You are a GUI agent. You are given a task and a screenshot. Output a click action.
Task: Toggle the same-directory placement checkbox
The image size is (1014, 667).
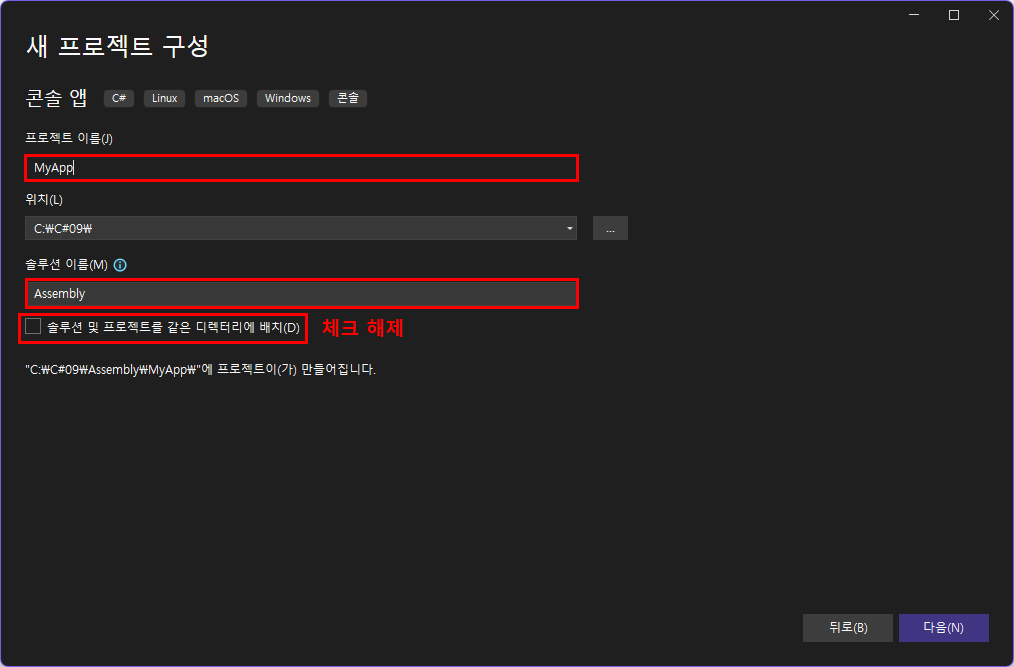[33, 326]
